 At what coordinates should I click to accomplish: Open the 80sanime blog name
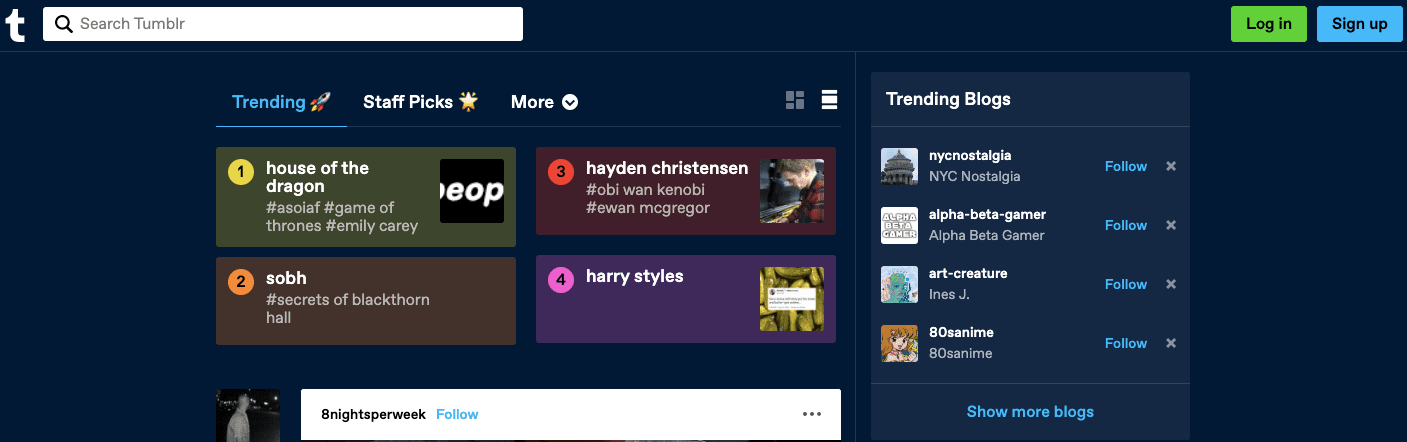961,333
